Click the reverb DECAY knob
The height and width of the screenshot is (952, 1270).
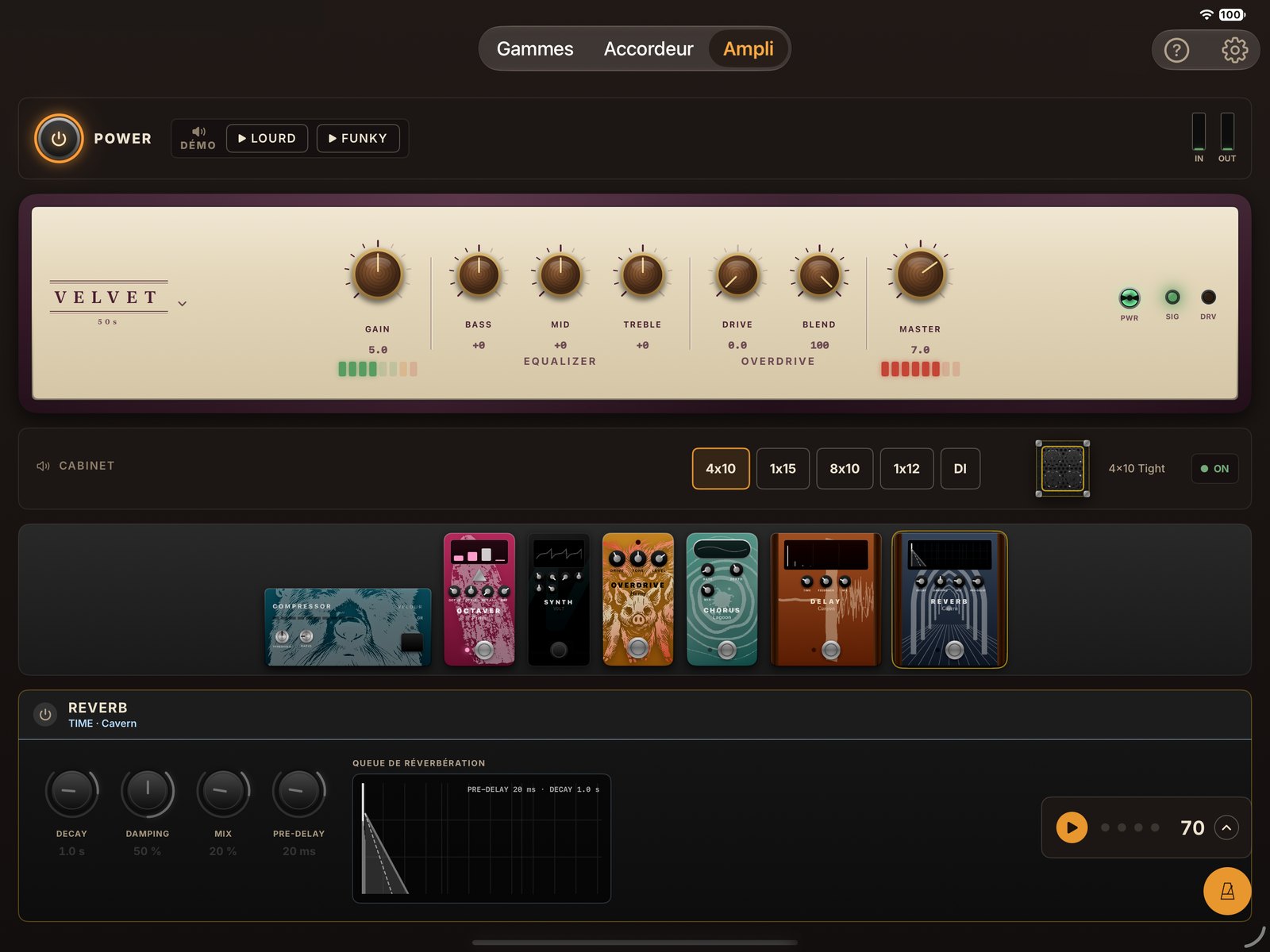click(x=71, y=791)
